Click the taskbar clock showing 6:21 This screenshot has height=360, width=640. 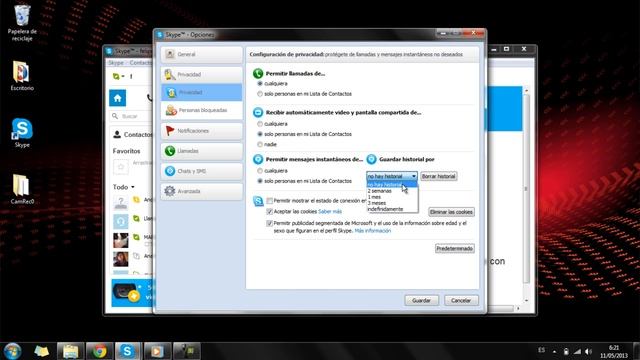[614, 351]
